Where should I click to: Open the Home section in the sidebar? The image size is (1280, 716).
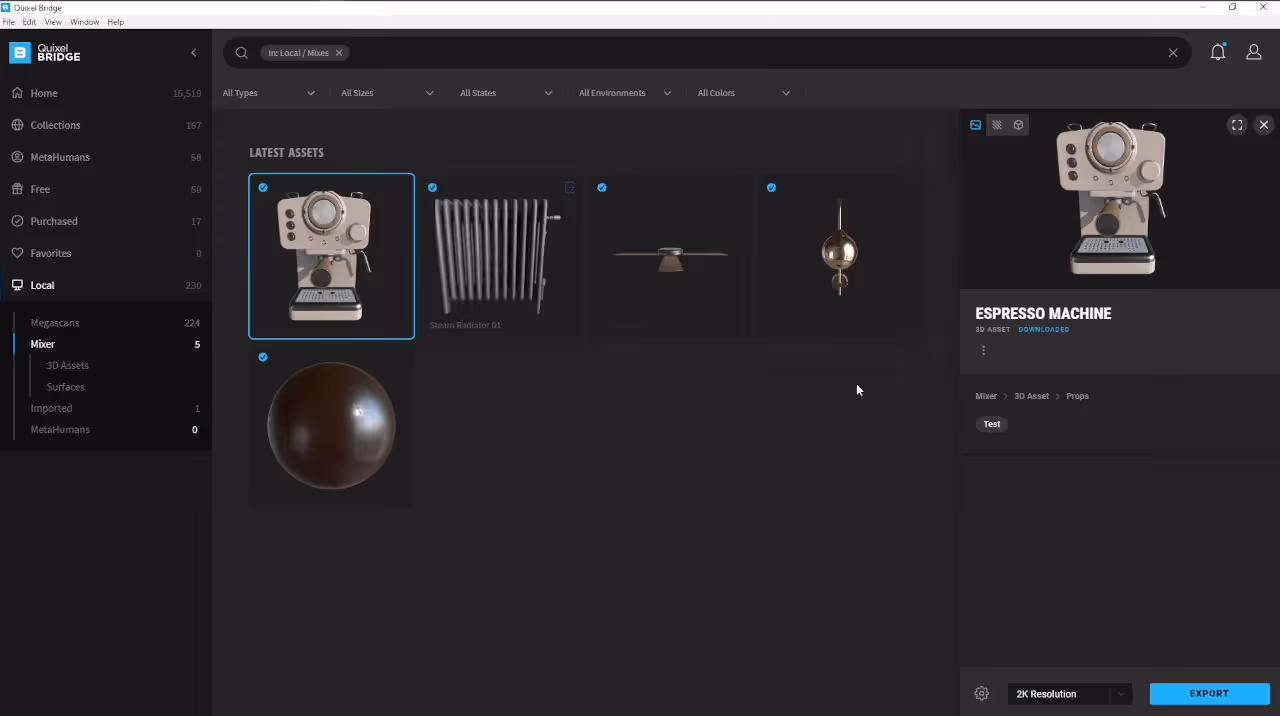(x=44, y=93)
